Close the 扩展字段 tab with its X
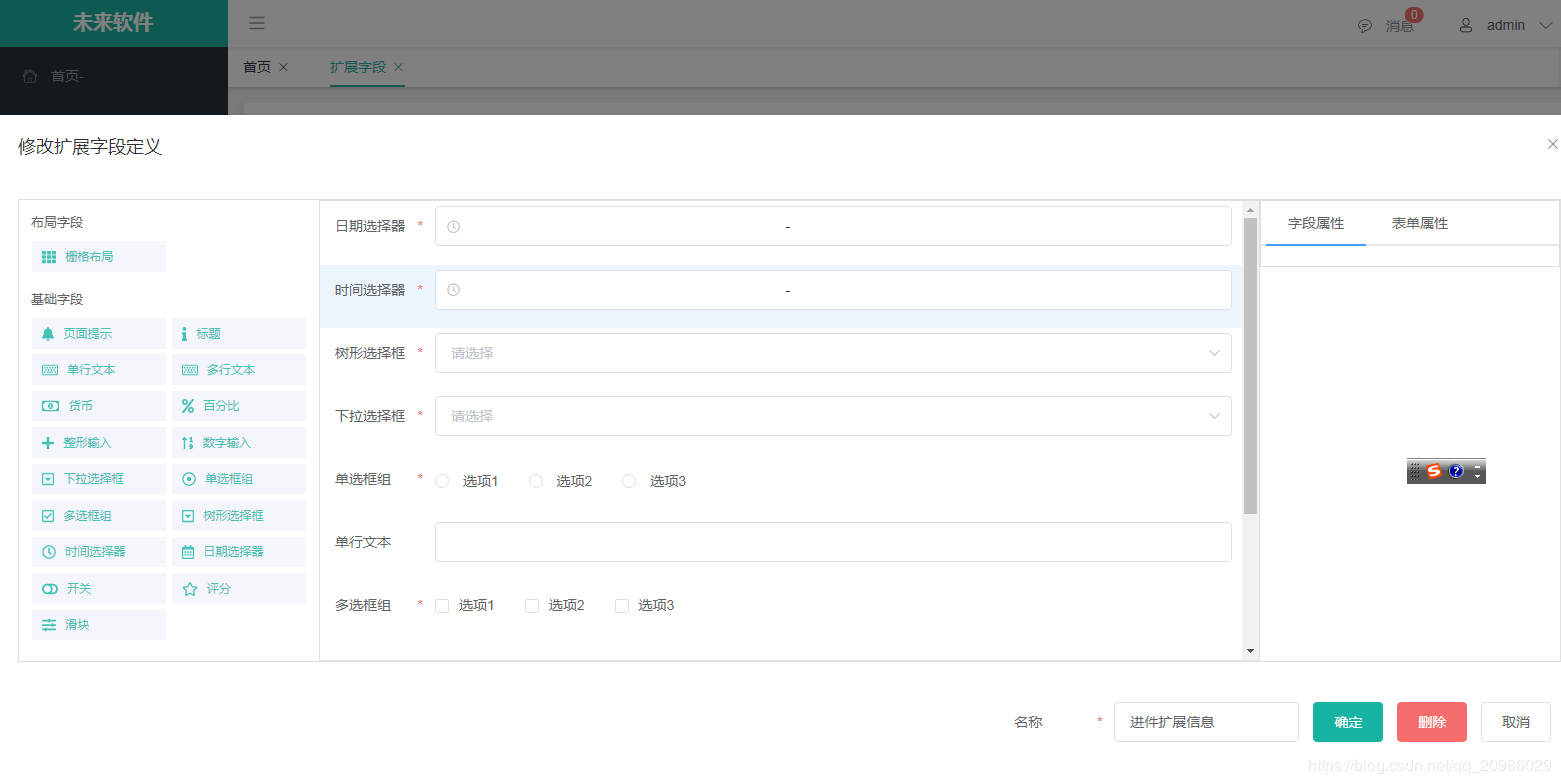Image resolution: width=1561 pixels, height=784 pixels. (x=398, y=67)
